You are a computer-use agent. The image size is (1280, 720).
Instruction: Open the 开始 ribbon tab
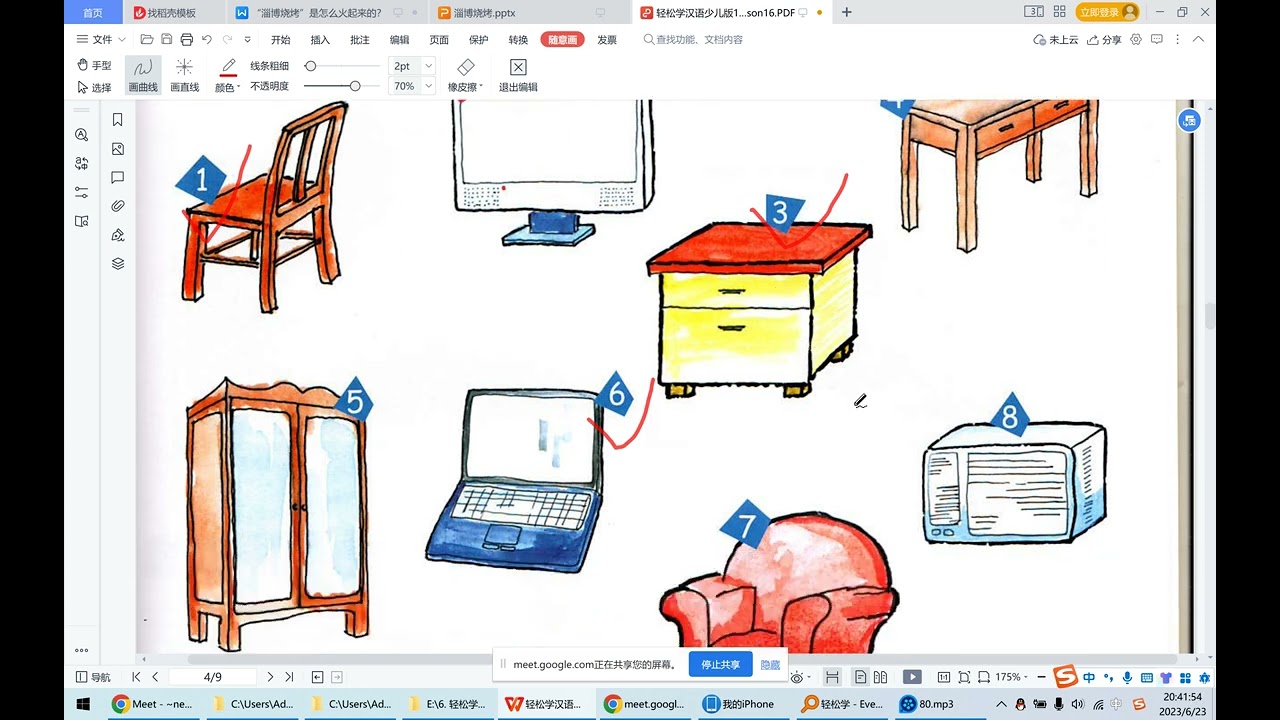pos(280,40)
